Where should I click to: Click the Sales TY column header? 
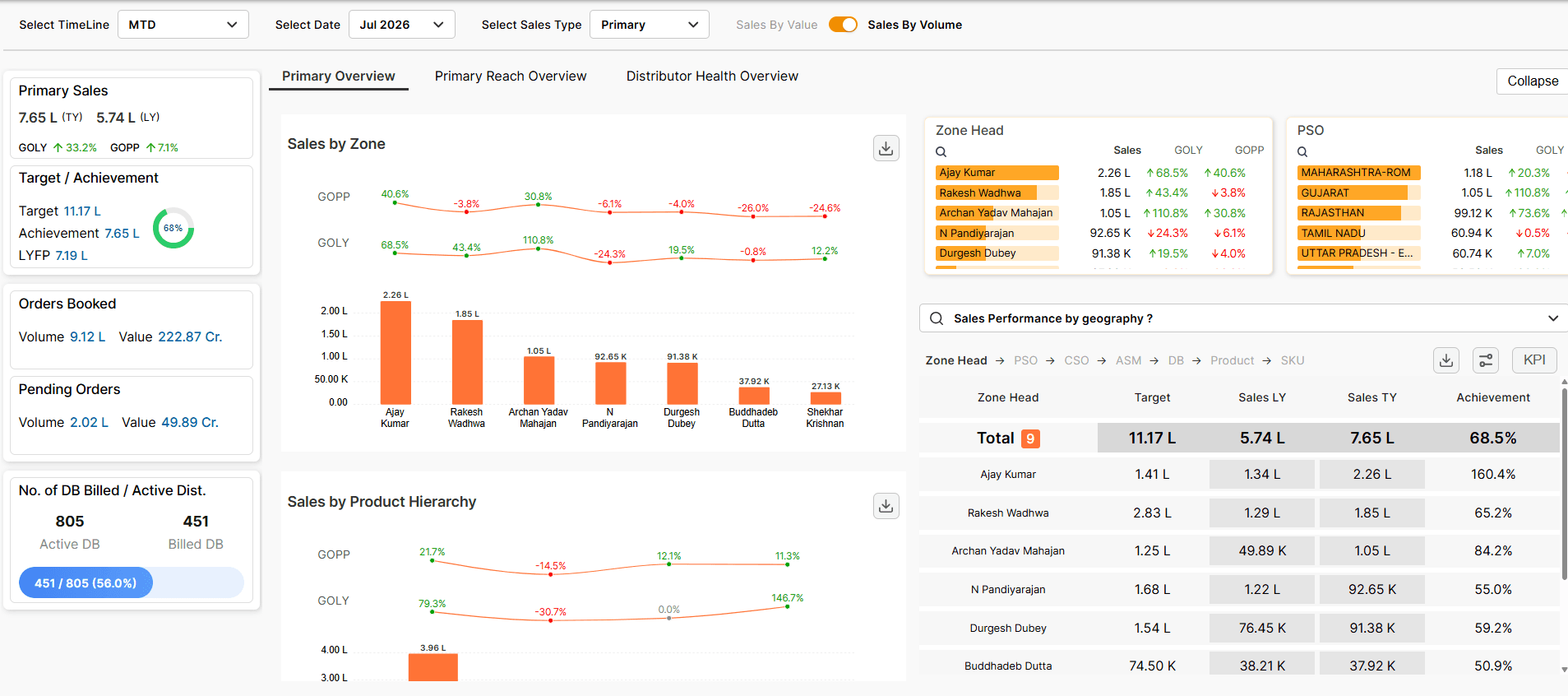[x=1372, y=397]
